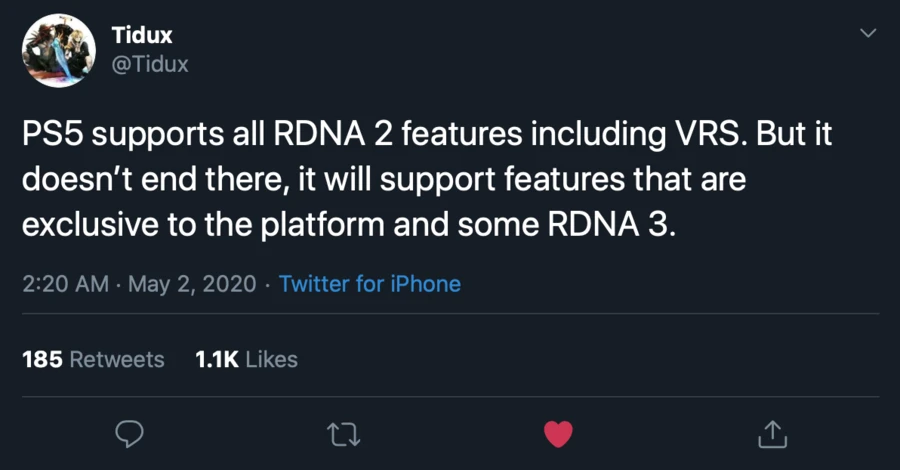View the 185 Retweets list
Viewport: 900px width, 470px height.
point(93,359)
